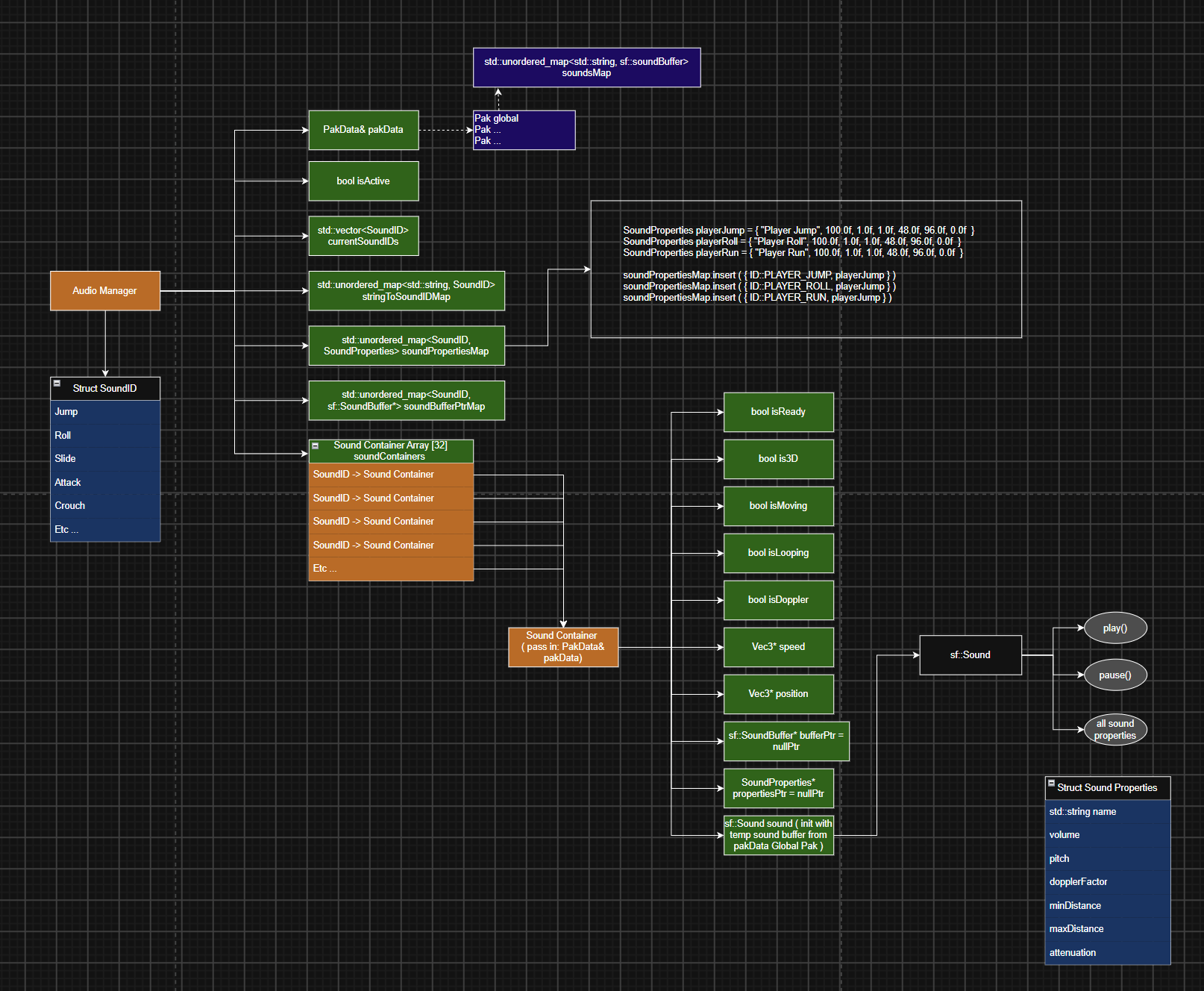Select the pause() ellipse
This screenshot has width=1204, height=991.
[1115, 675]
